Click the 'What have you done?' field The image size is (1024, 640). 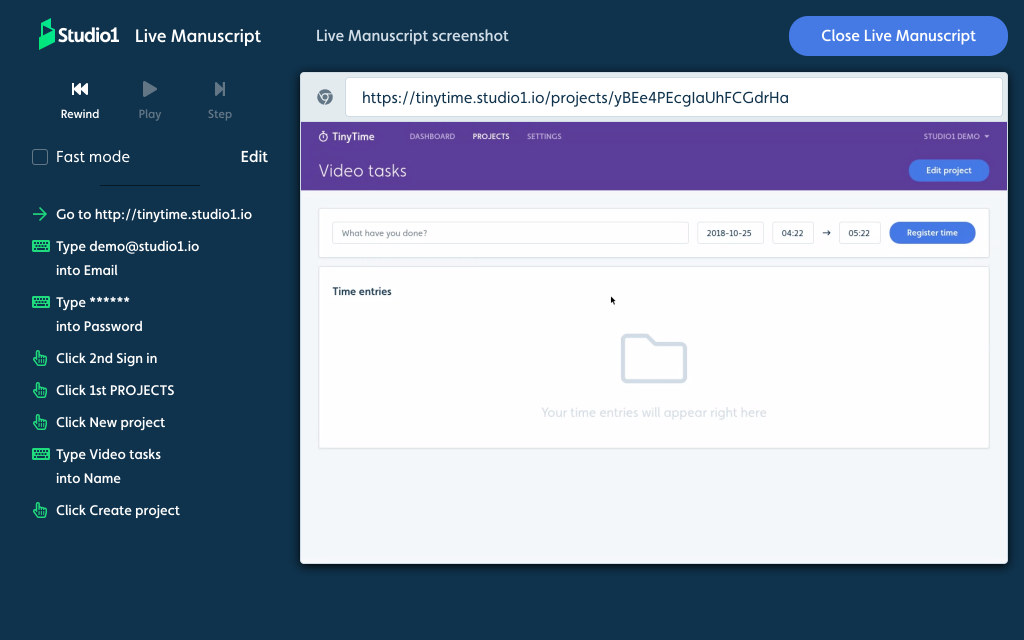coord(510,233)
